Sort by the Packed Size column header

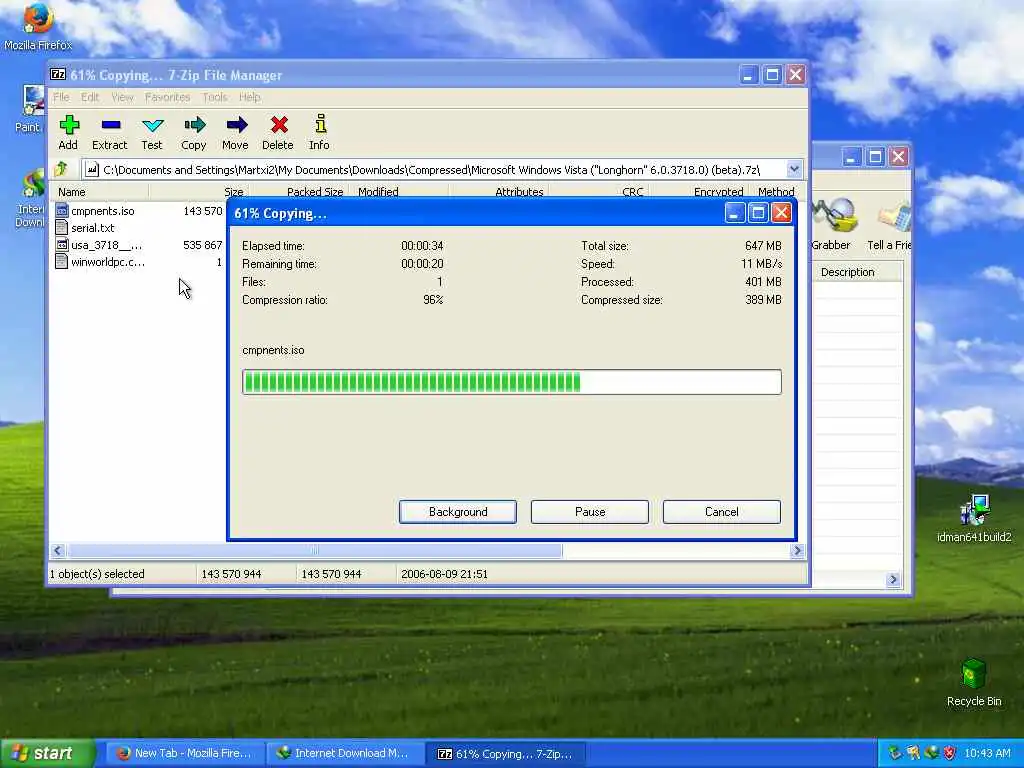pos(298,192)
